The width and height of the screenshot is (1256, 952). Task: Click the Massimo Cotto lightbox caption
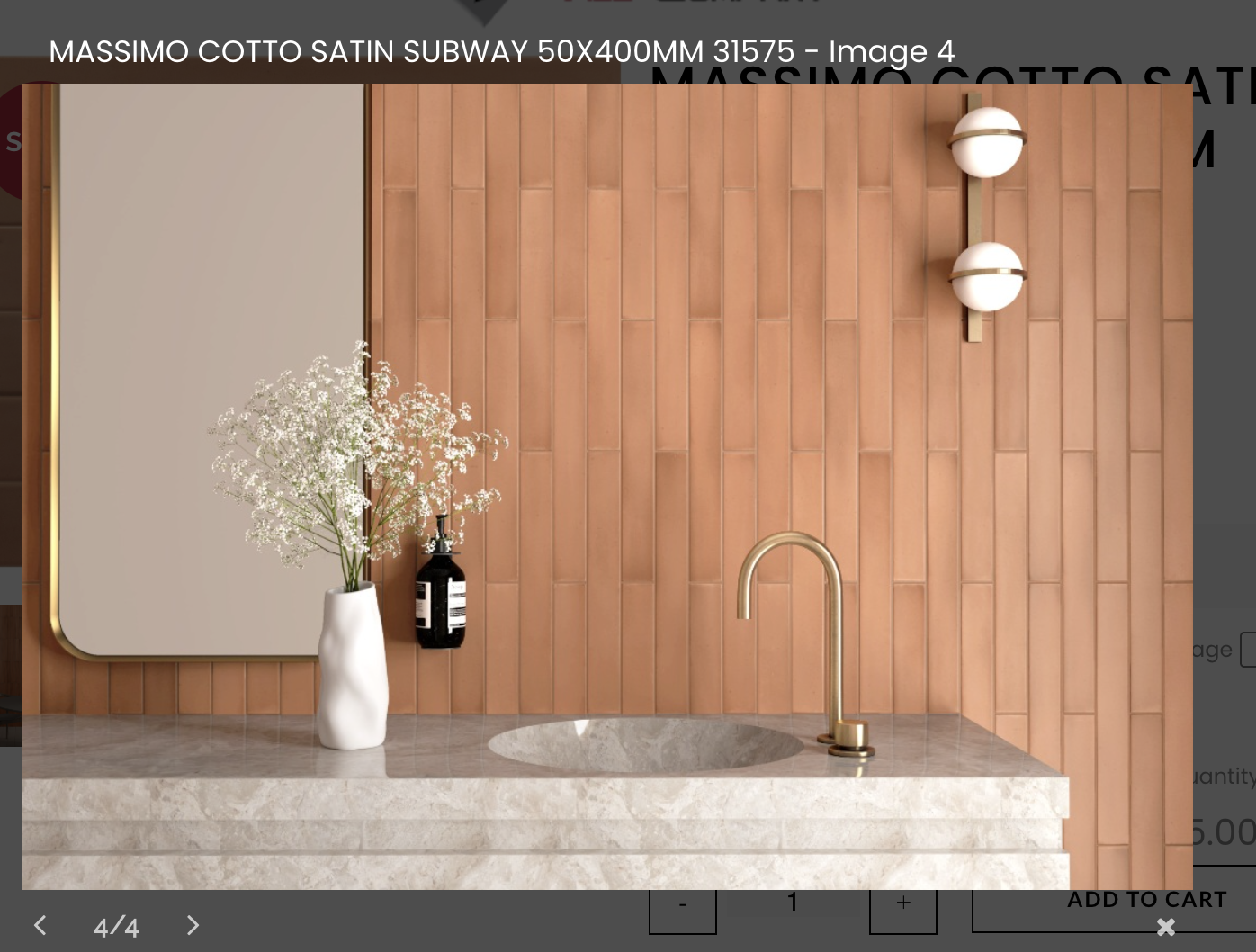pos(501,52)
